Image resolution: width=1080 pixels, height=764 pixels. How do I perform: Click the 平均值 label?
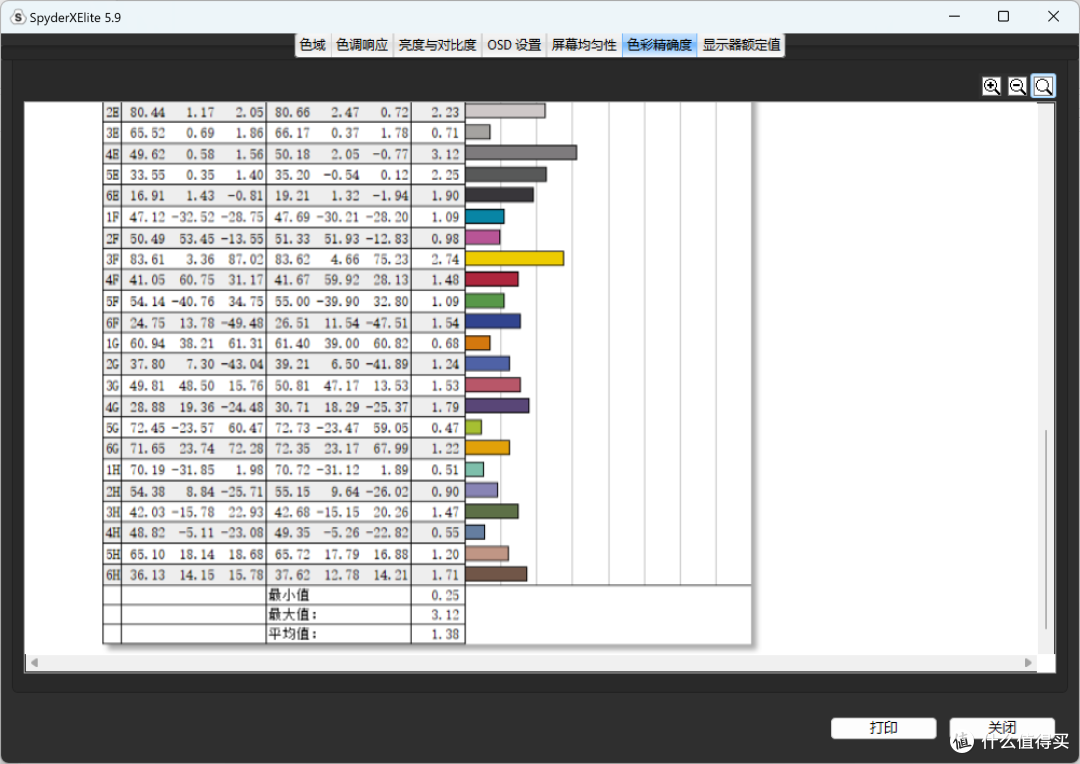tap(293, 634)
